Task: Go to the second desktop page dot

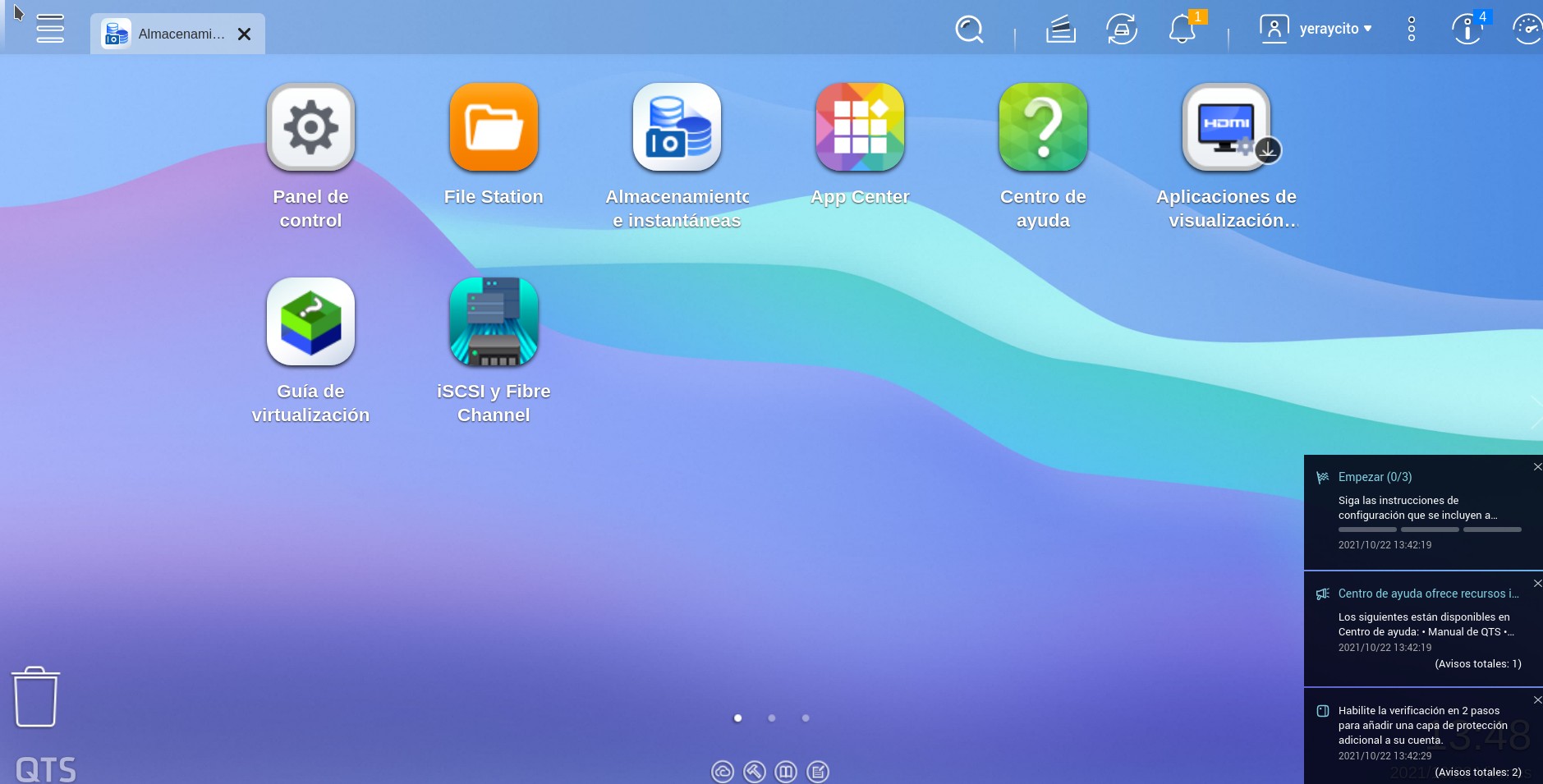Action: pos(772,718)
